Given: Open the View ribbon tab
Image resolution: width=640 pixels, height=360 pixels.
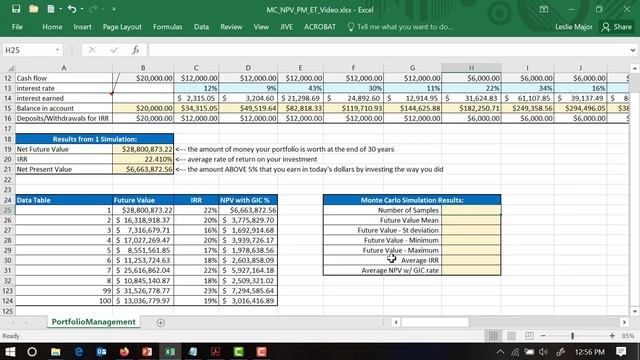Looking at the screenshot, I should coord(261,27).
